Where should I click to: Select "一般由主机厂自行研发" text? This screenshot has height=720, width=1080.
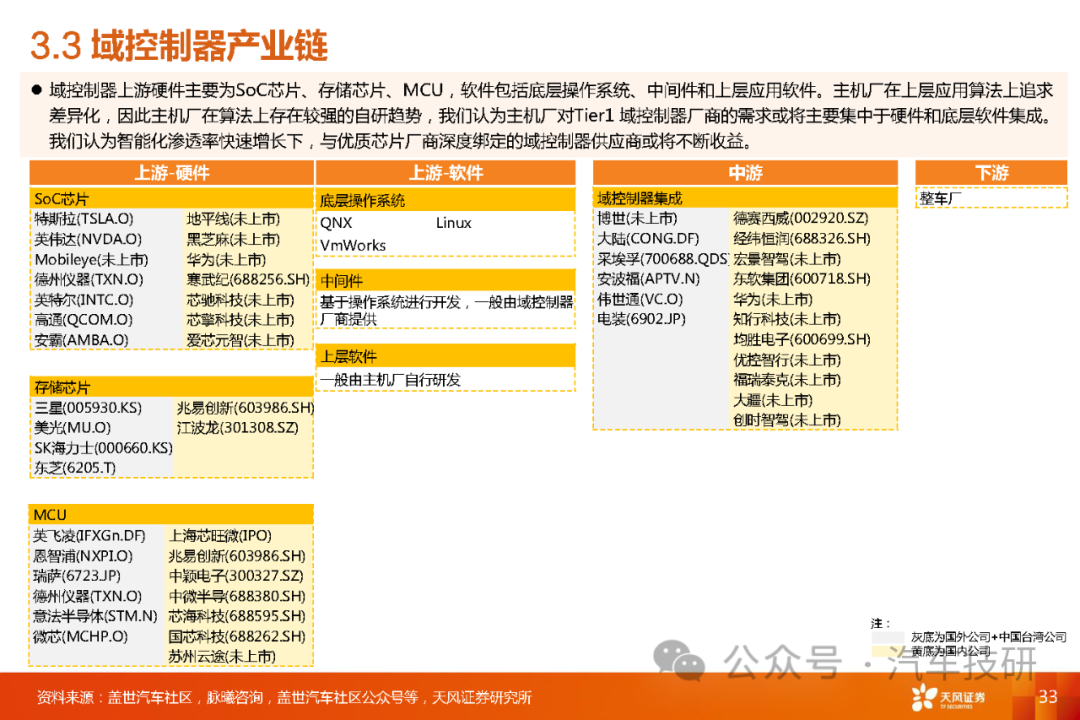click(x=391, y=380)
